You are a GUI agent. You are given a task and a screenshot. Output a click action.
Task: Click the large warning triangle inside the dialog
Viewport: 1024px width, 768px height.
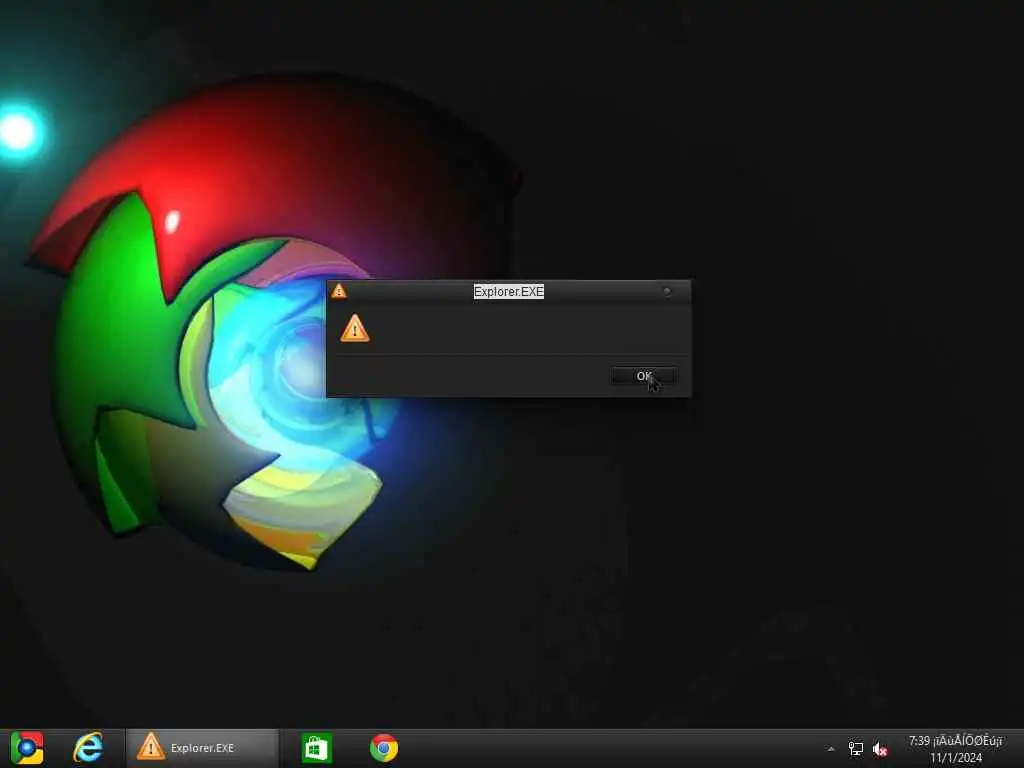[355, 328]
